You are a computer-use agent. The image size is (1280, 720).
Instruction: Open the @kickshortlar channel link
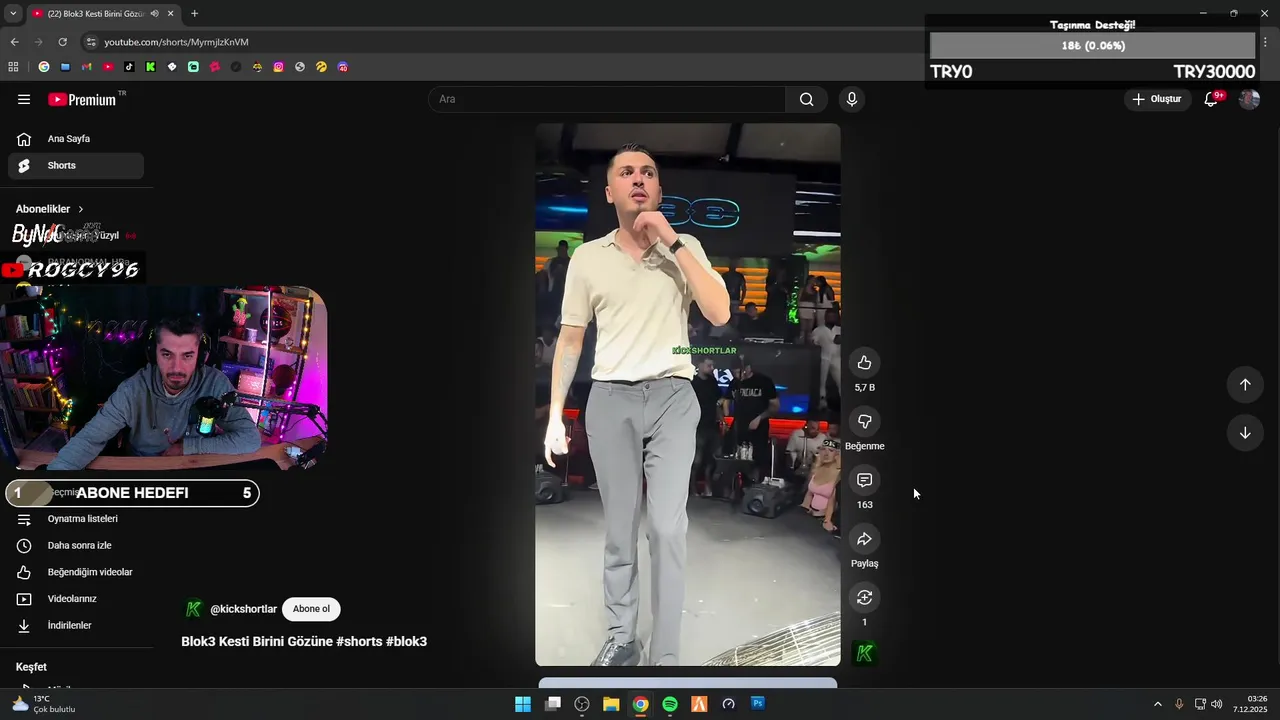coord(243,609)
